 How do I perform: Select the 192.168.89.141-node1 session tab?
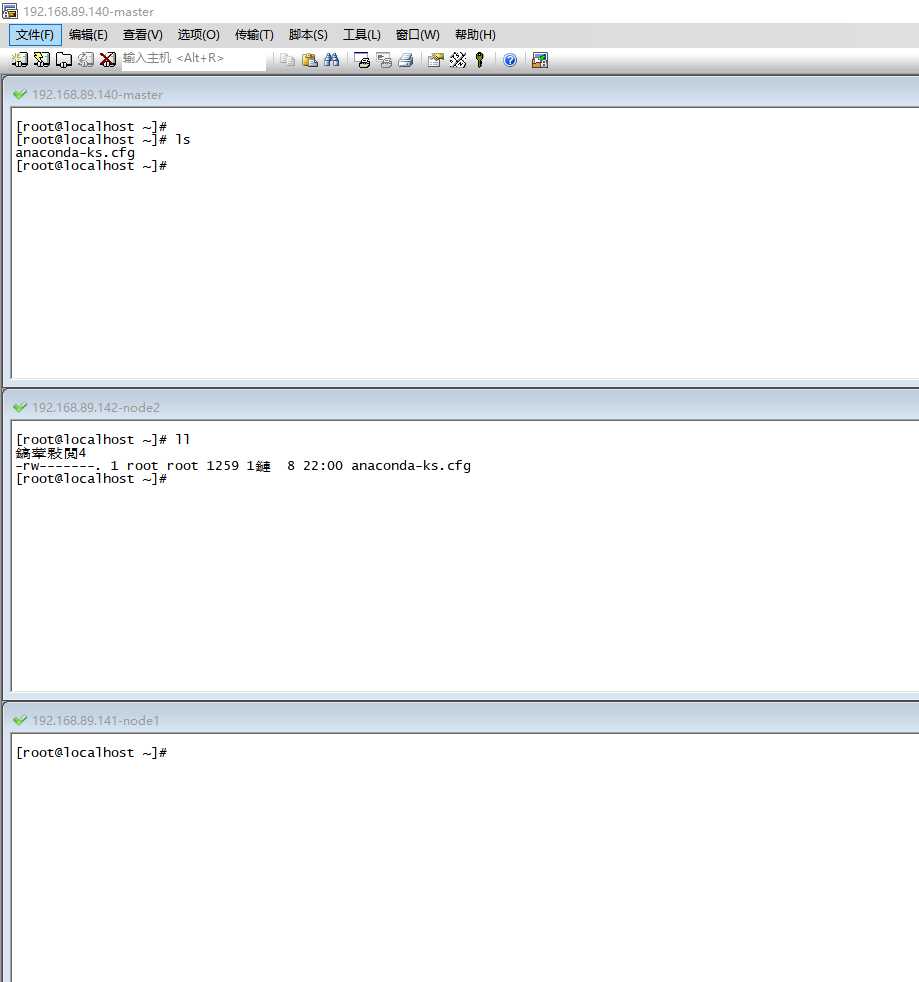pyautogui.click(x=96, y=721)
